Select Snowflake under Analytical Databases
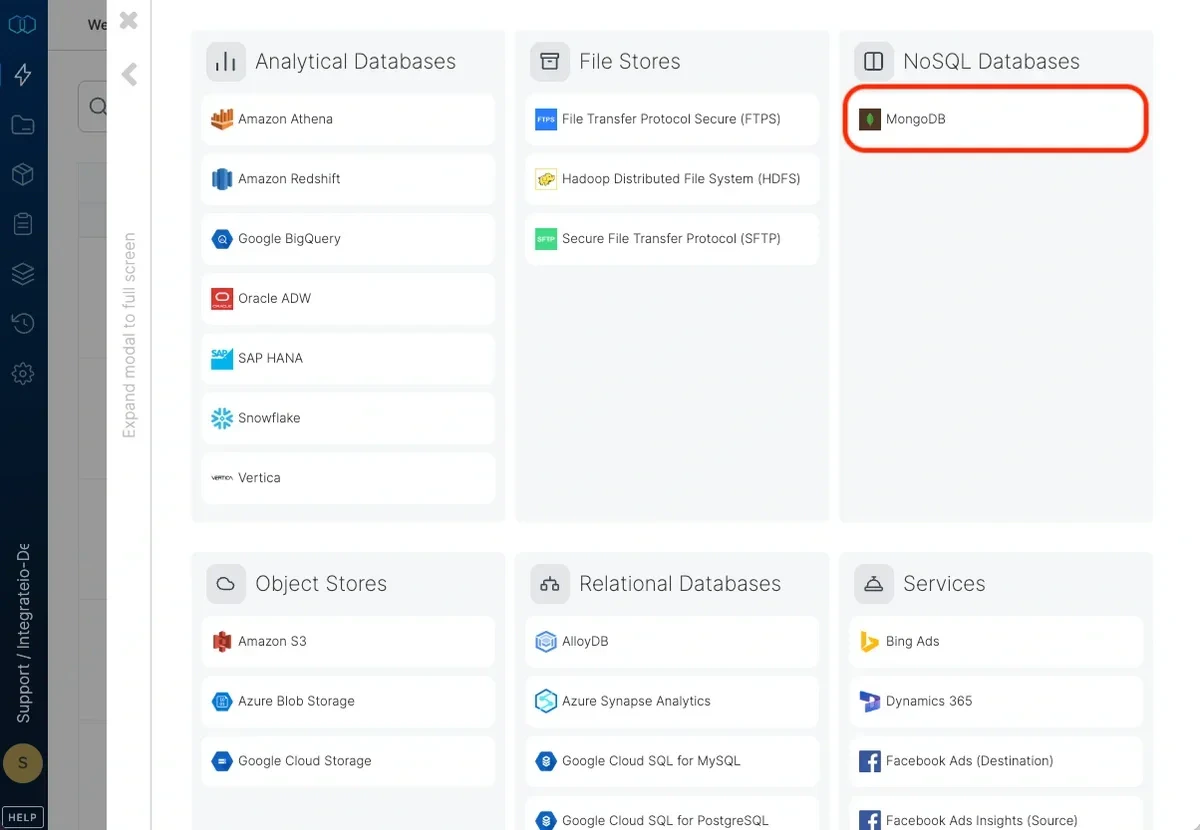Image resolution: width=1200 pixels, height=830 pixels. point(347,418)
